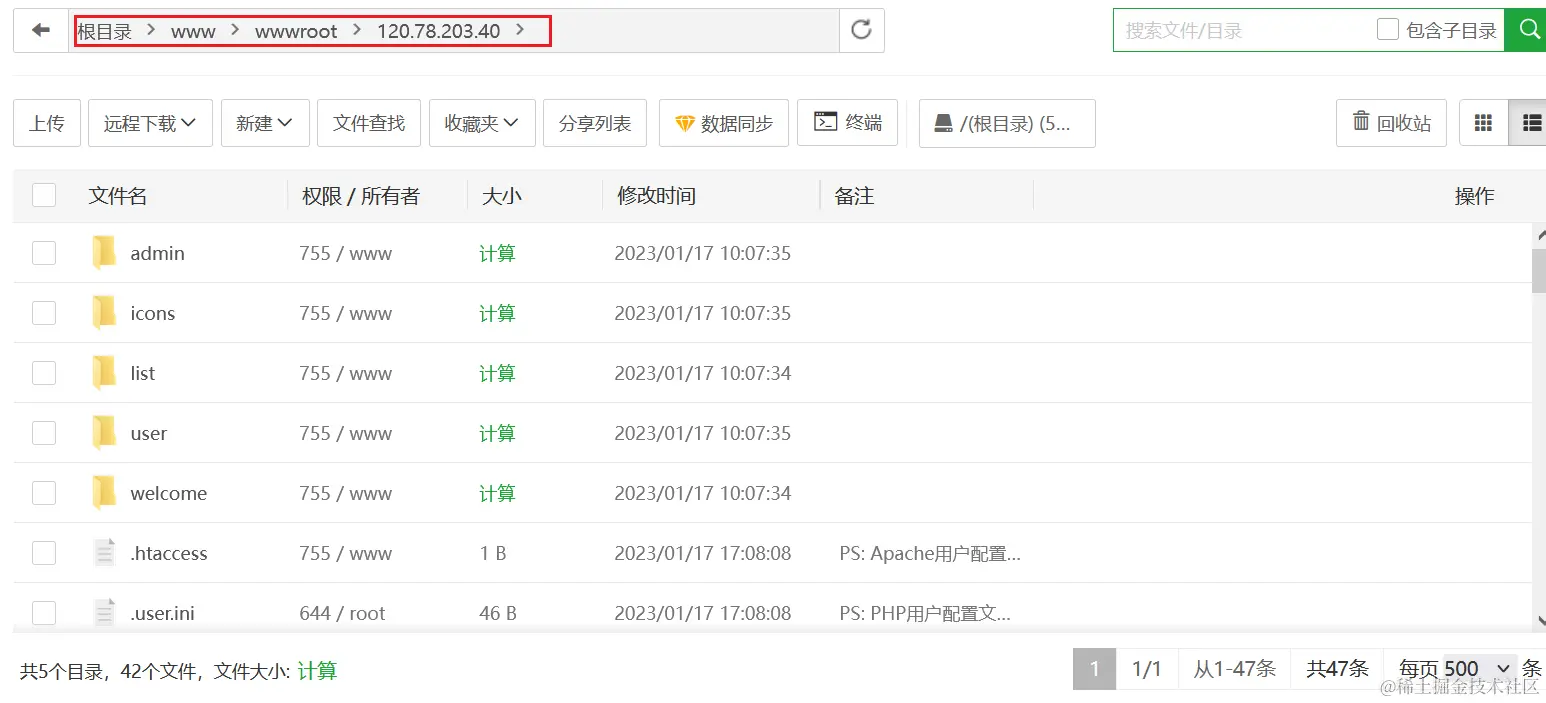Calculate size of welcome folder
Viewport: 1546px width, 703px height.
point(497,493)
